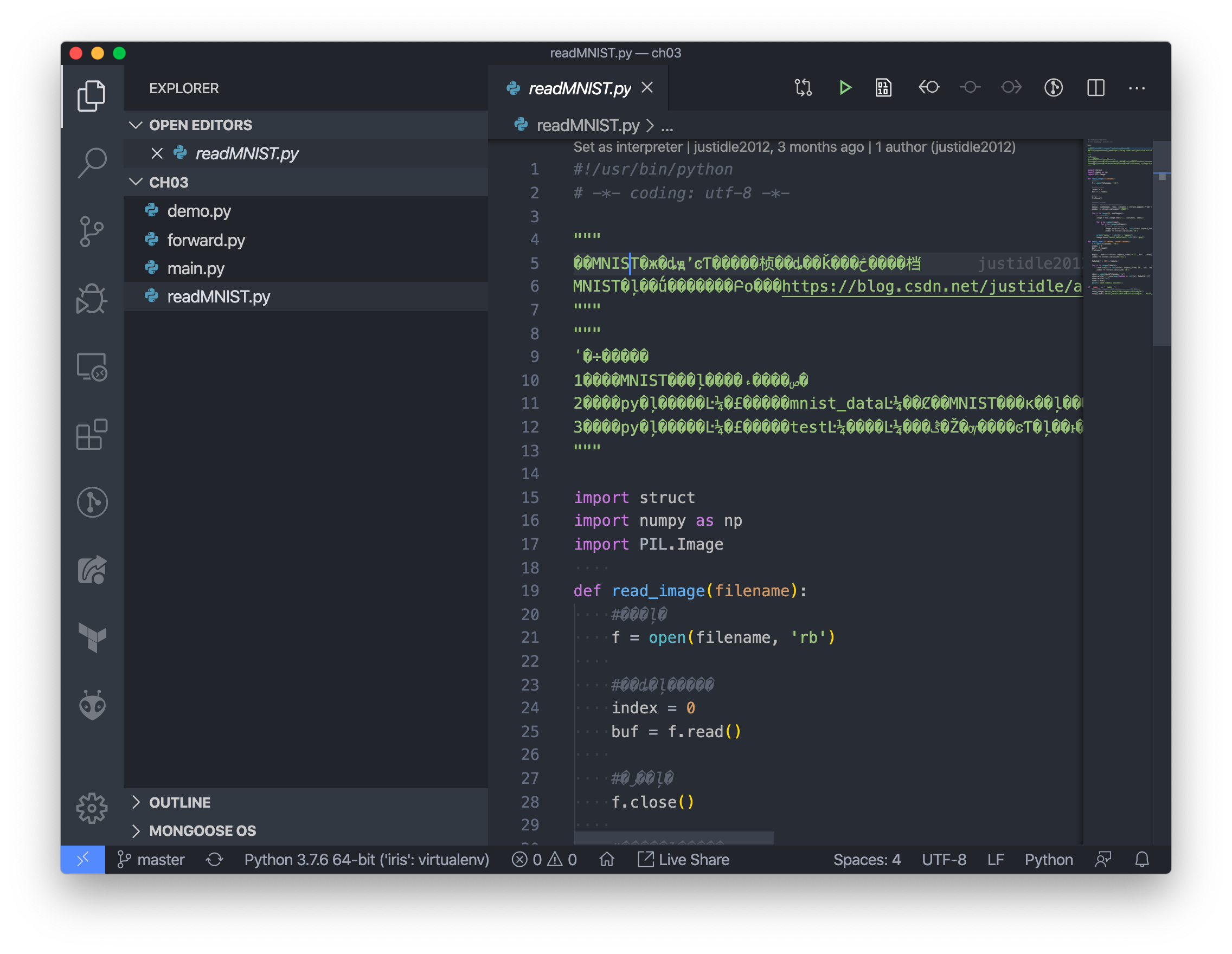Click the Live Share status bar button
The width and height of the screenshot is (1232, 954).
(x=684, y=859)
